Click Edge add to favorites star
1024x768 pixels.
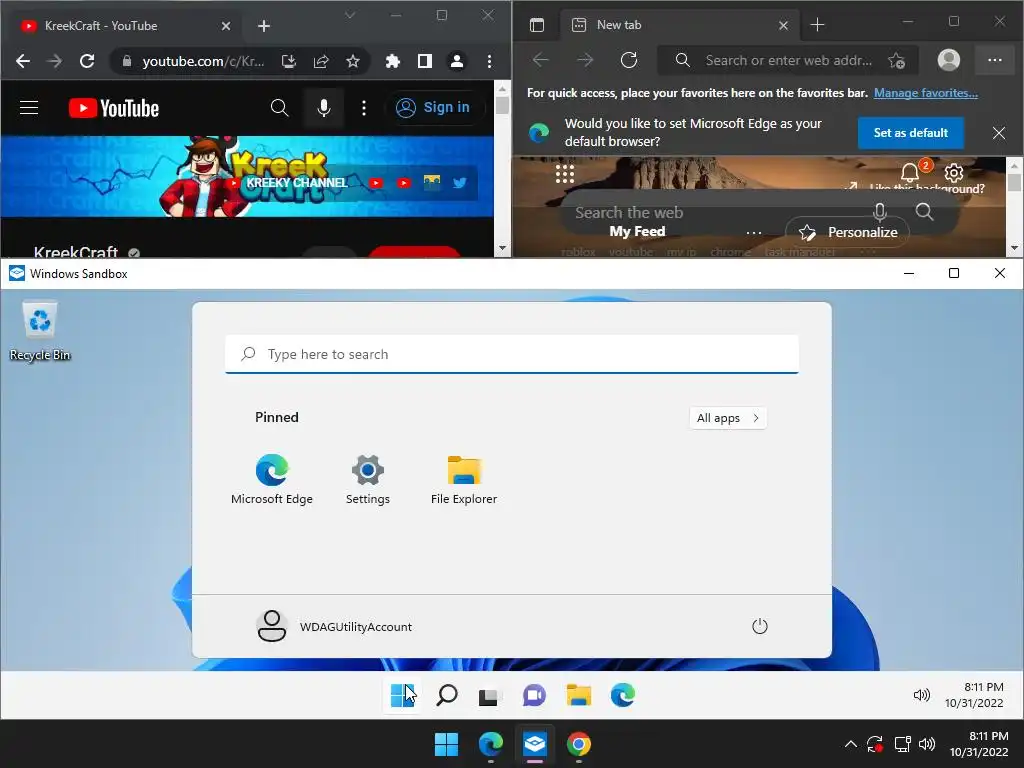pyautogui.click(x=897, y=61)
